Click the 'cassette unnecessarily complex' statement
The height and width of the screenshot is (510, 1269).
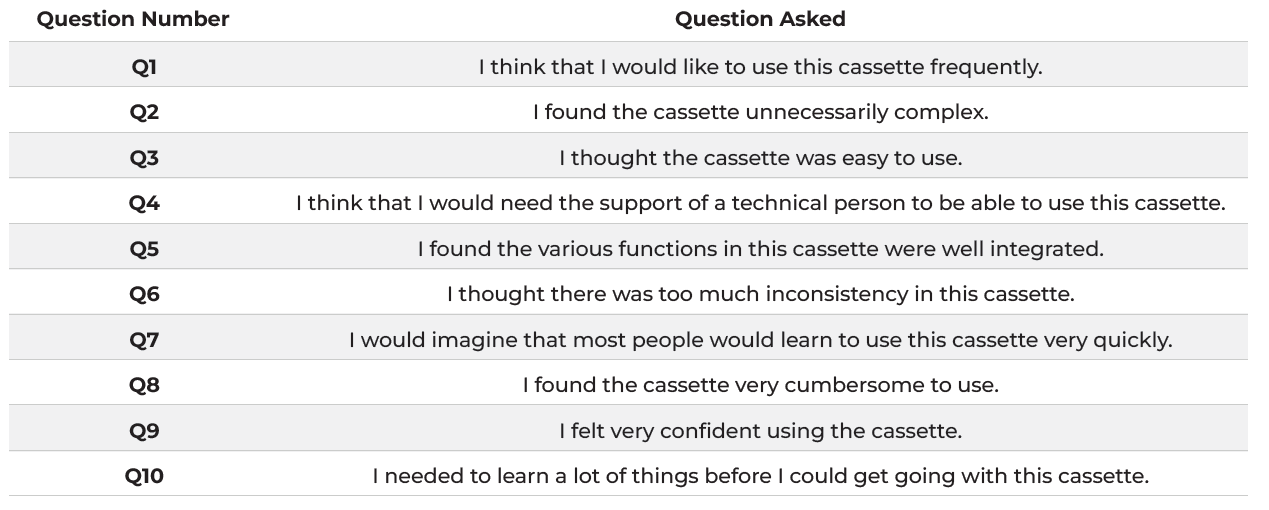(x=760, y=112)
